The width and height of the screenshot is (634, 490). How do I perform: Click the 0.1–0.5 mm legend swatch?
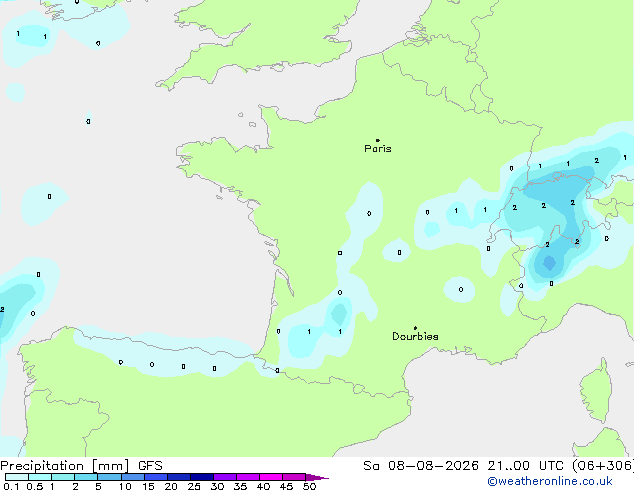(x=17, y=477)
